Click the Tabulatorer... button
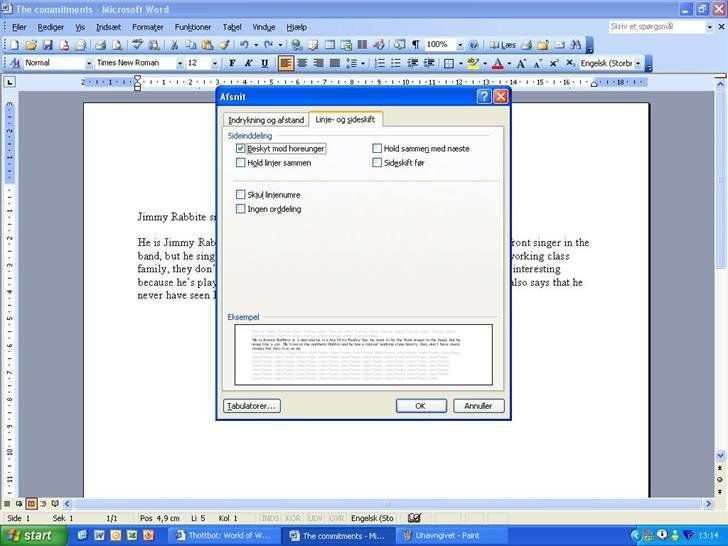This screenshot has height=546, width=728. (252, 406)
